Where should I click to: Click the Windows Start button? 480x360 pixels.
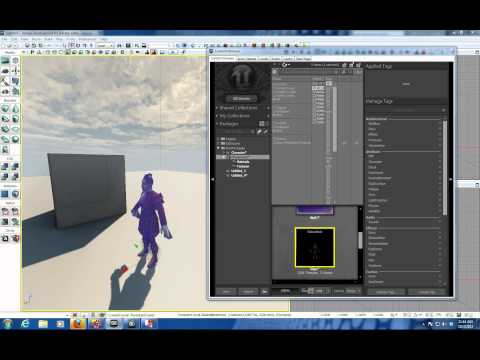click(8, 324)
